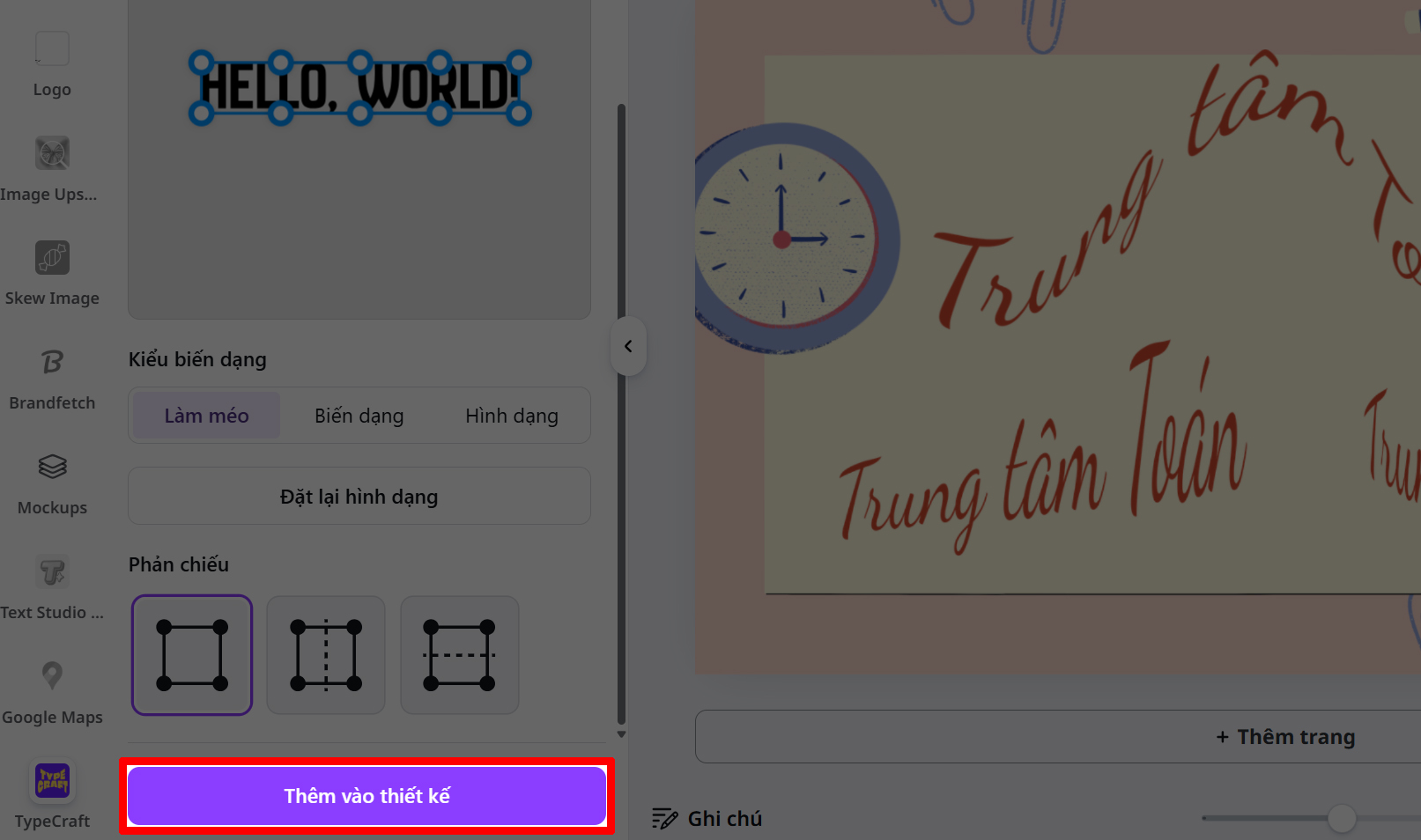Open the Image Upscaler tool

pos(52,167)
